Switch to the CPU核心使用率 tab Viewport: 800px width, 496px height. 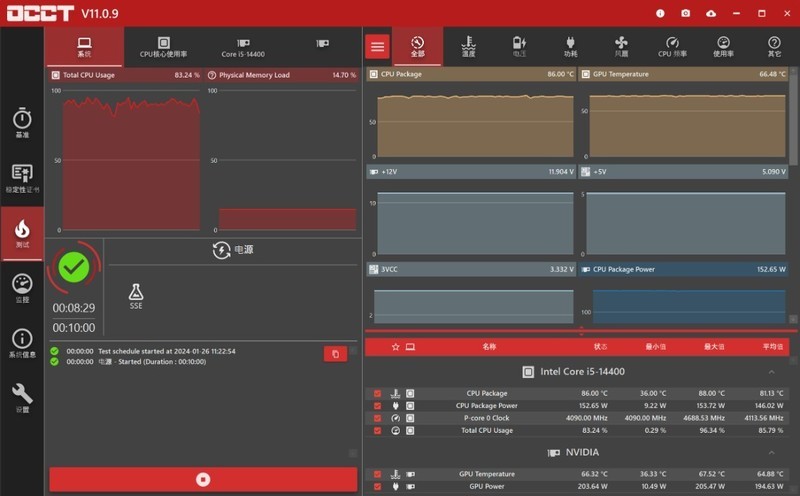pos(164,47)
